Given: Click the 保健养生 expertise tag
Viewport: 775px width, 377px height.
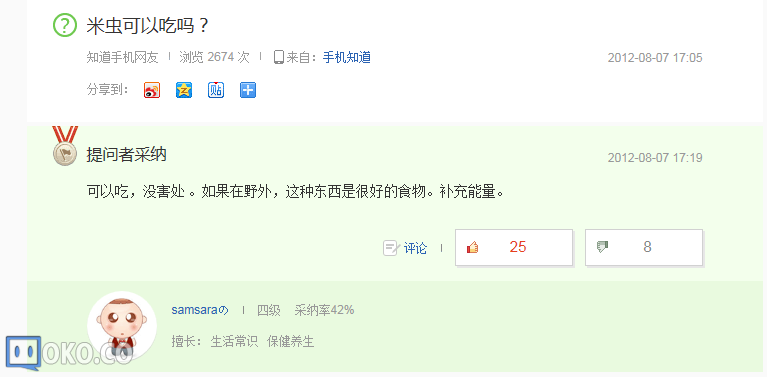Looking at the screenshot, I should pos(290,341).
